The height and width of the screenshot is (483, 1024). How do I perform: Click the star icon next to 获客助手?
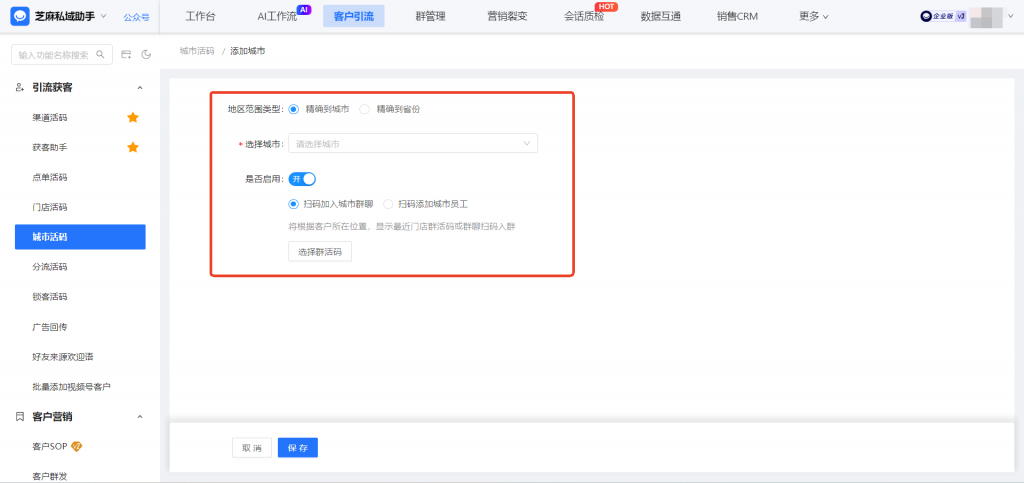(x=132, y=147)
